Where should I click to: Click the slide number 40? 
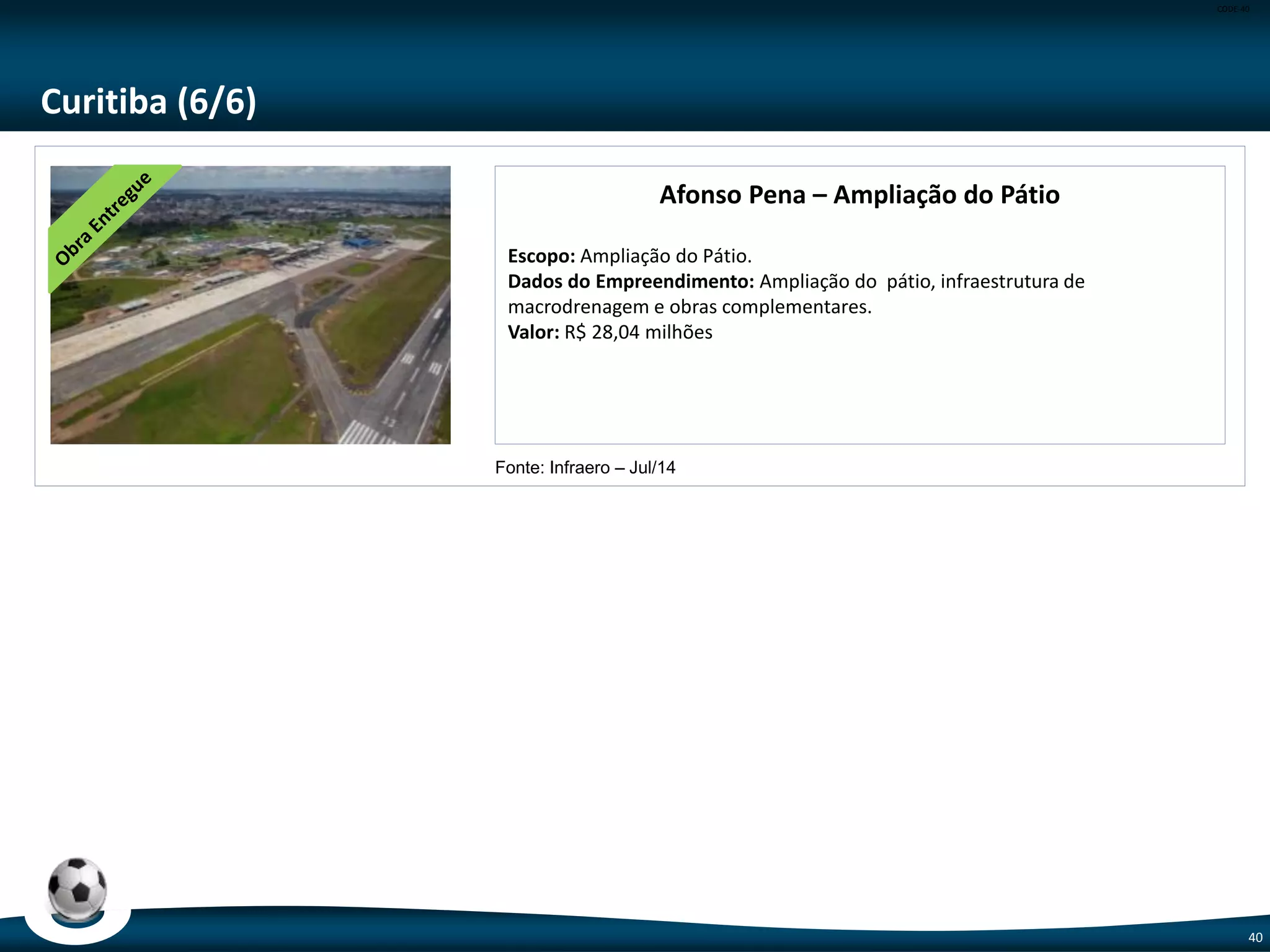pyautogui.click(x=1255, y=937)
